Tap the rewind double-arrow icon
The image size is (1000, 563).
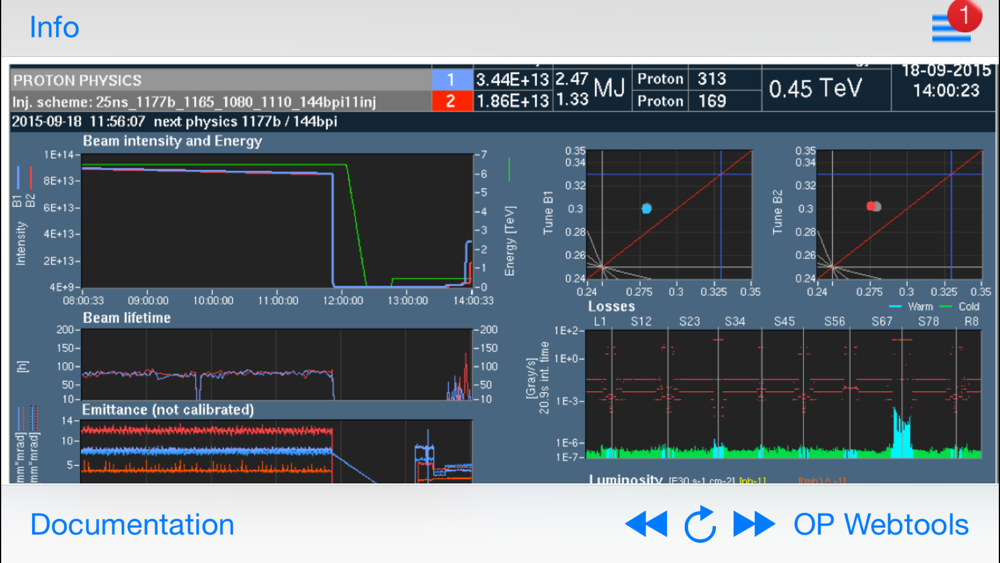(646, 524)
